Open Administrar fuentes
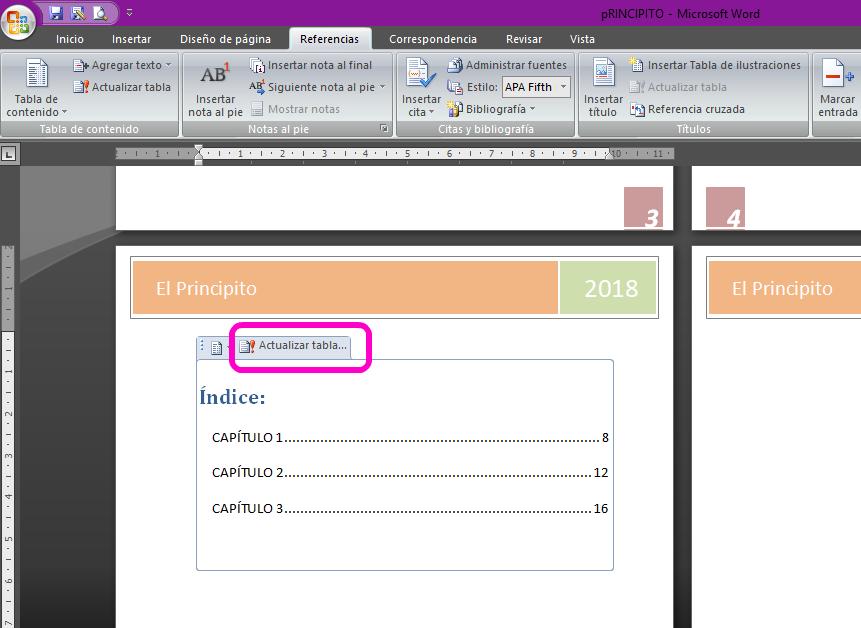 (506, 65)
